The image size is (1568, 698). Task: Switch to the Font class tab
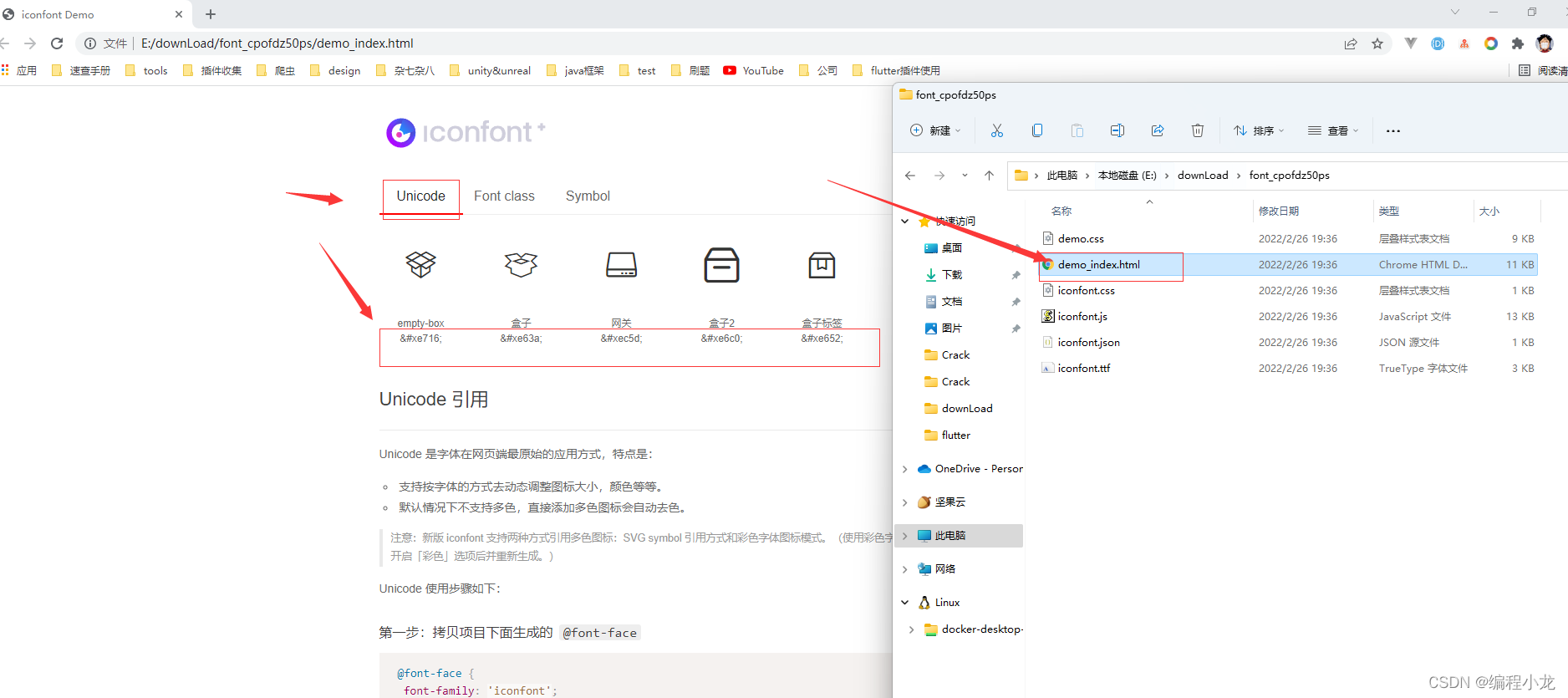tap(504, 196)
